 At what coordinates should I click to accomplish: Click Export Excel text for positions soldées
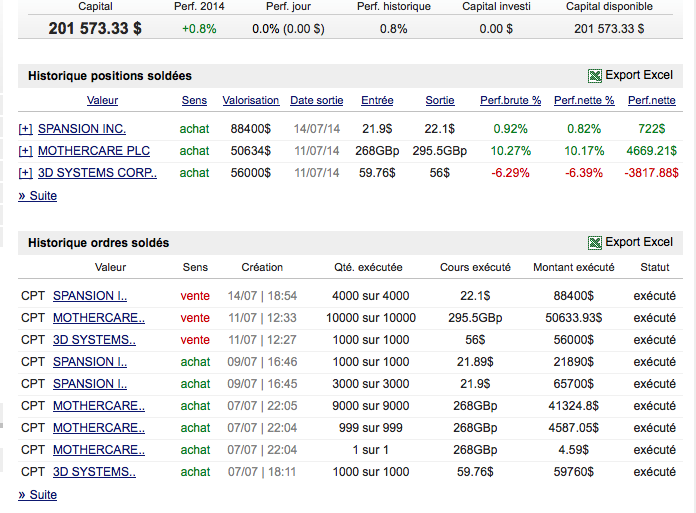click(x=639, y=75)
